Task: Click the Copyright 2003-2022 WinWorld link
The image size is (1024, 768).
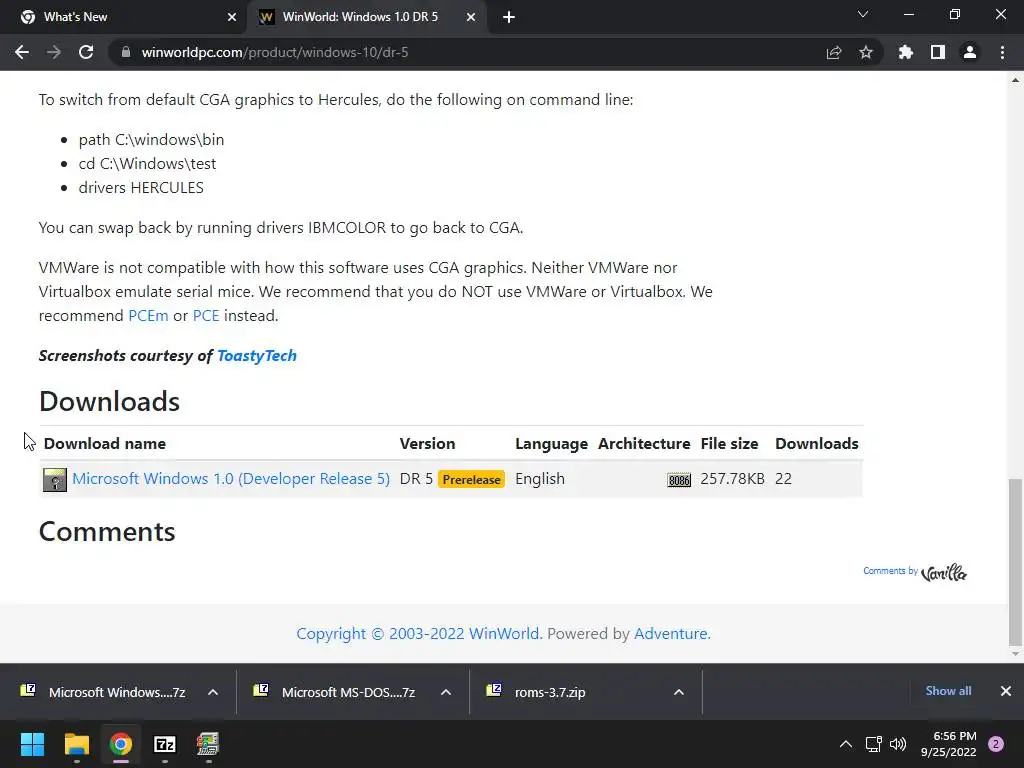Action: coord(419,633)
